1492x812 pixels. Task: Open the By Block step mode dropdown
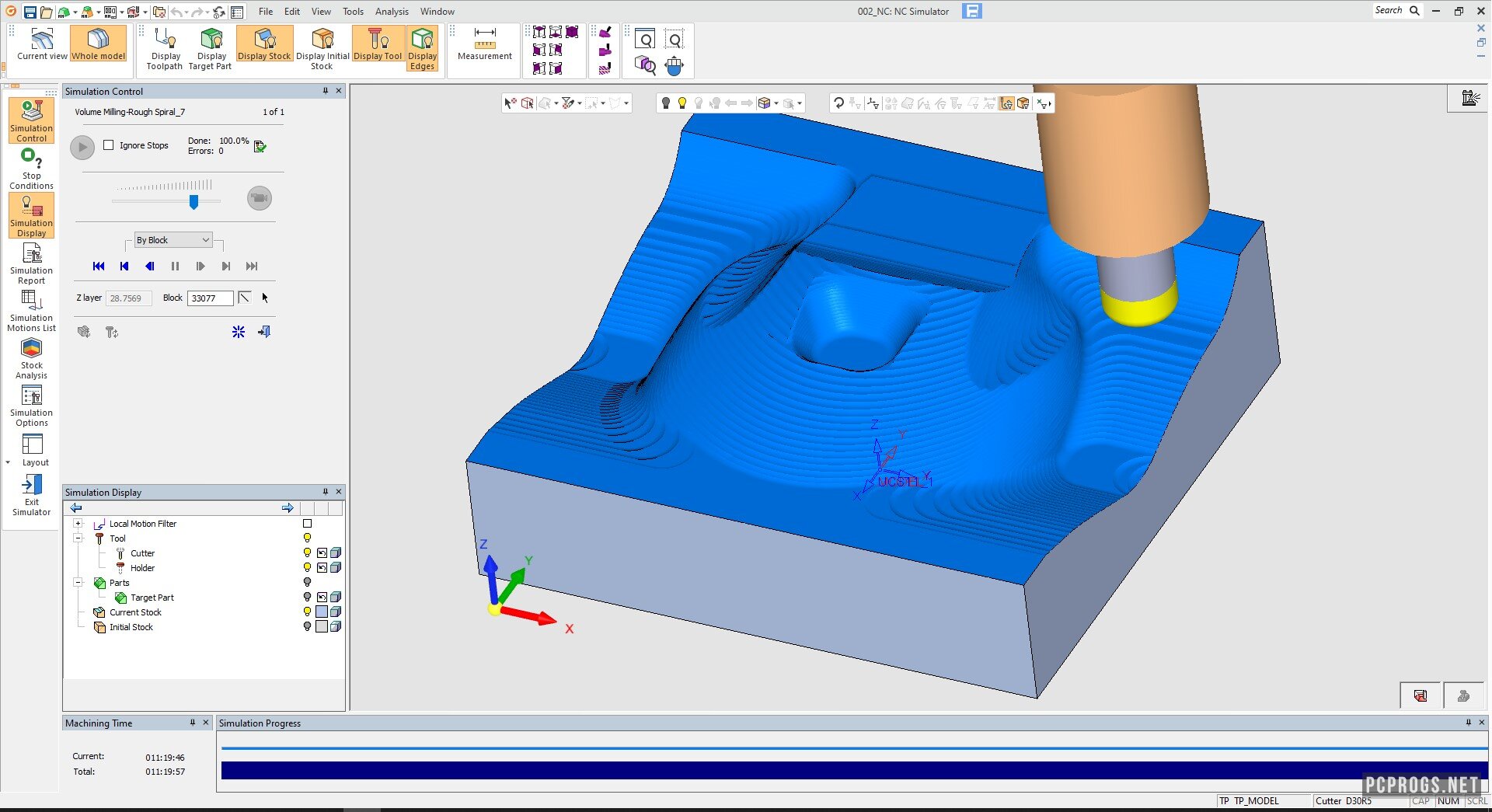click(173, 240)
